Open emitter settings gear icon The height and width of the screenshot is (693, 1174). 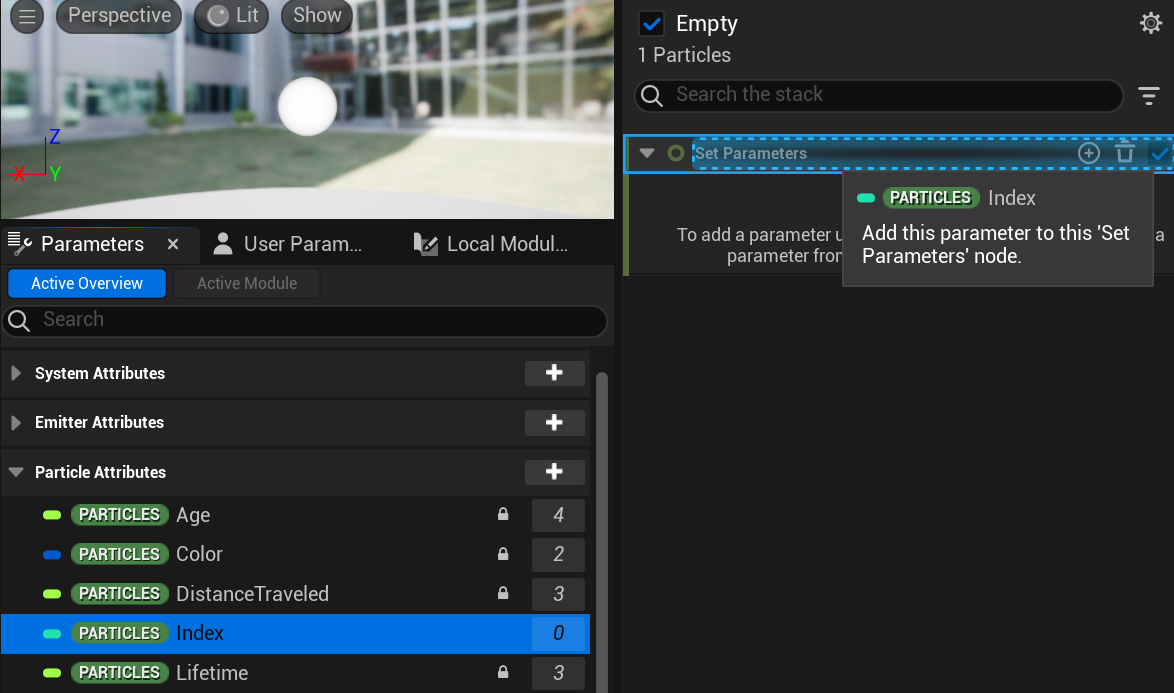coord(1151,23)
